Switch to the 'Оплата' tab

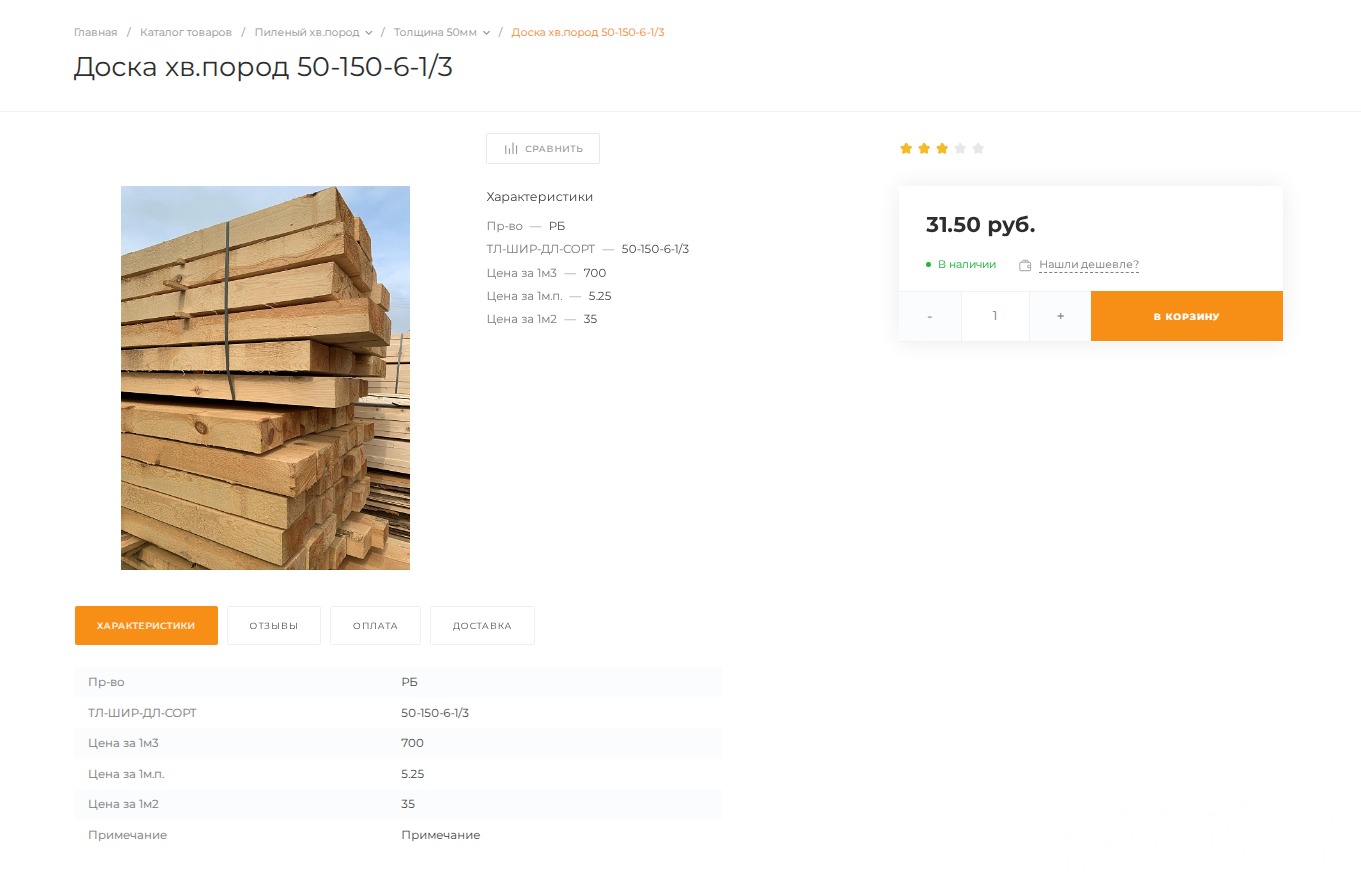click(x=375, y=626)
